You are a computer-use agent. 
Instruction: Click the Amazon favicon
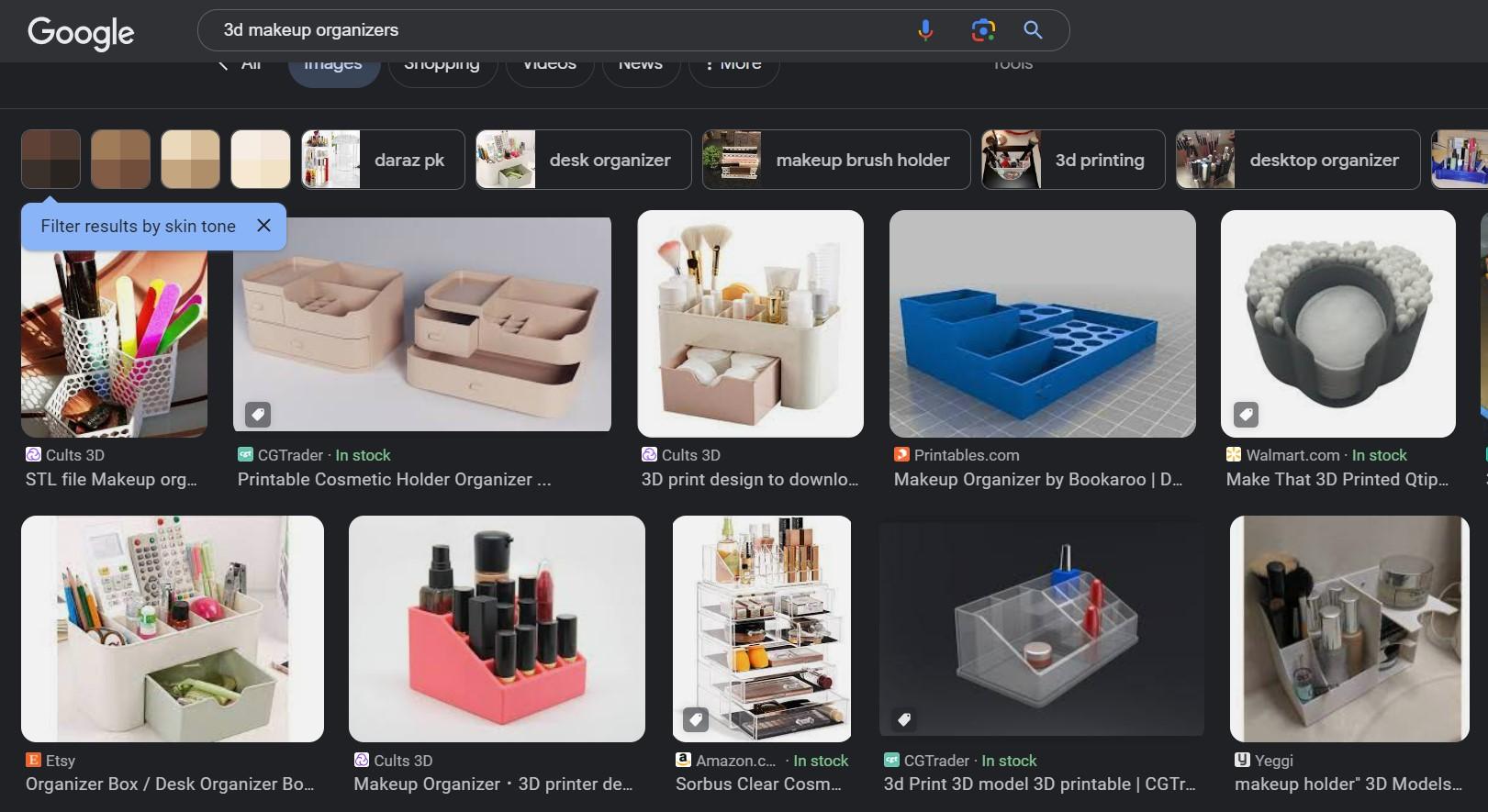click(683, 761)
